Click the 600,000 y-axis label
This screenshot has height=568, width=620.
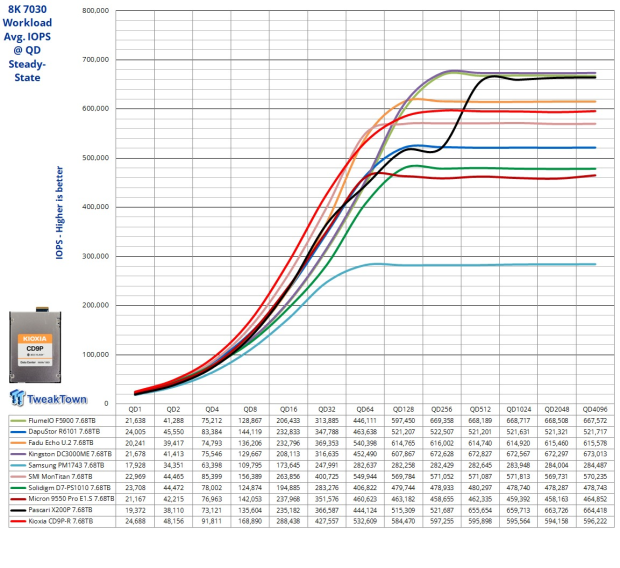coord(96,109)
